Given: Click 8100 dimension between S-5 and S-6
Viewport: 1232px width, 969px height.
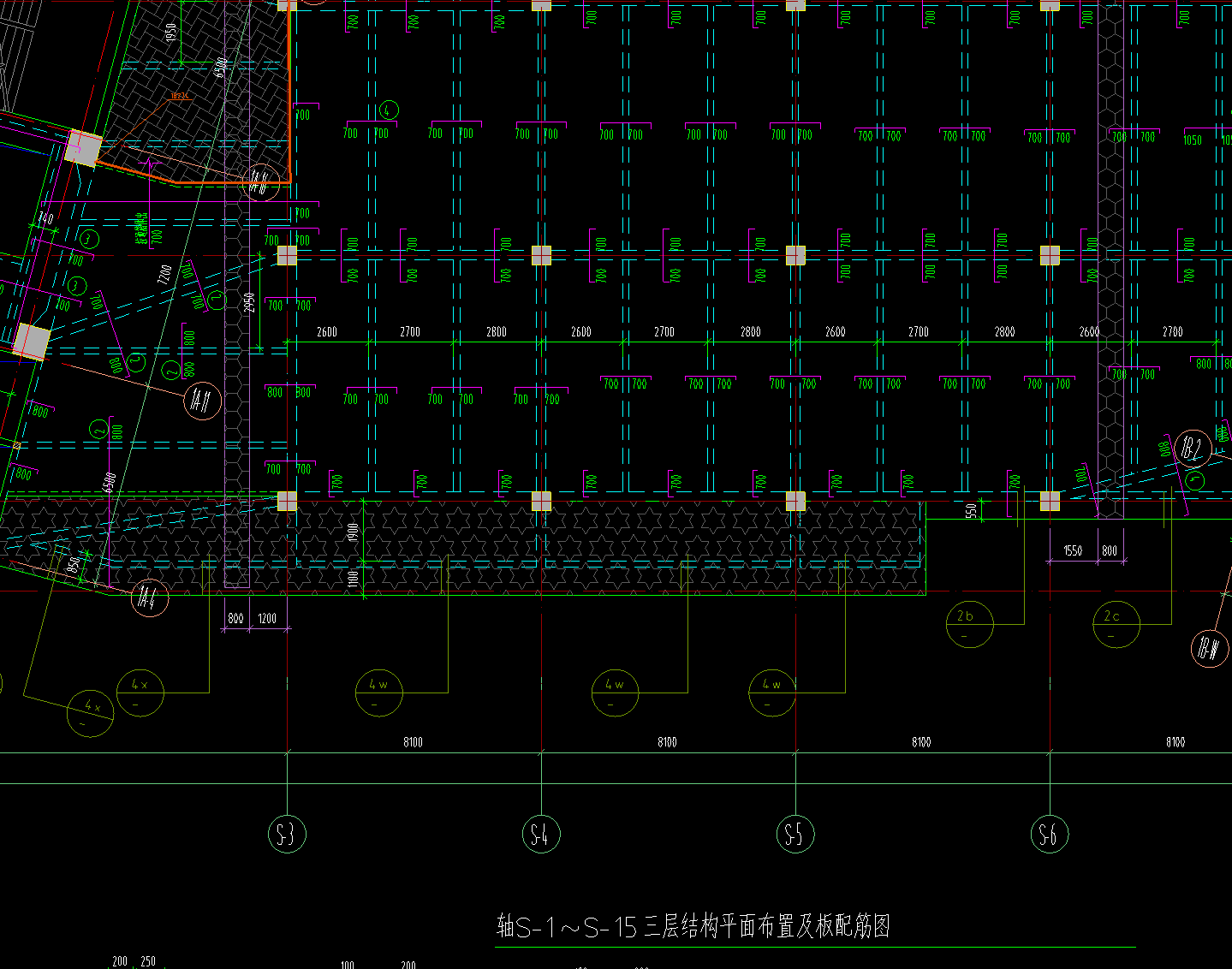Looking at the screenshot, I should (922, 742).
